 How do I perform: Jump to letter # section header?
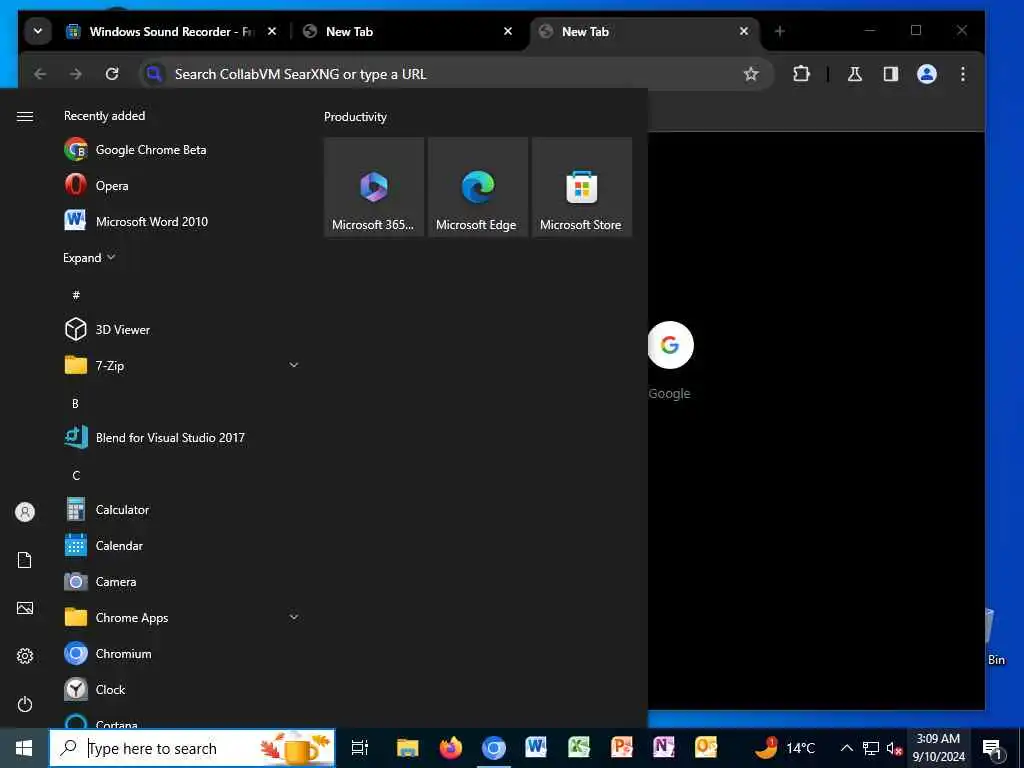click(x=76, y=295)
